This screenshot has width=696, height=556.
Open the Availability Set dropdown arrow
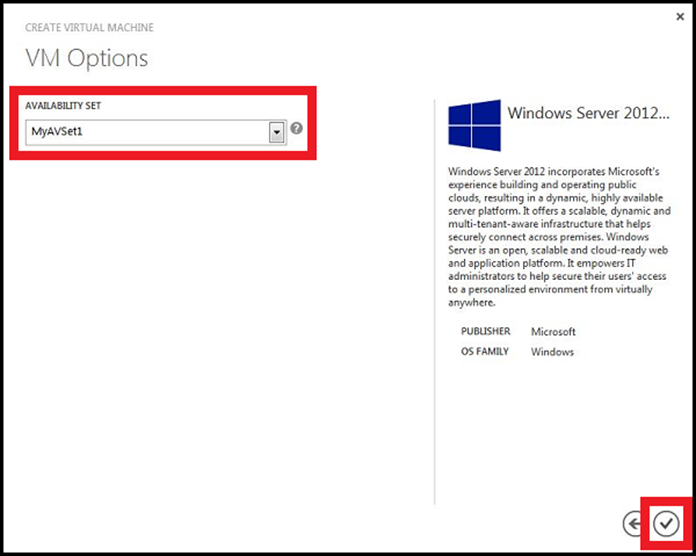point(277,132)
